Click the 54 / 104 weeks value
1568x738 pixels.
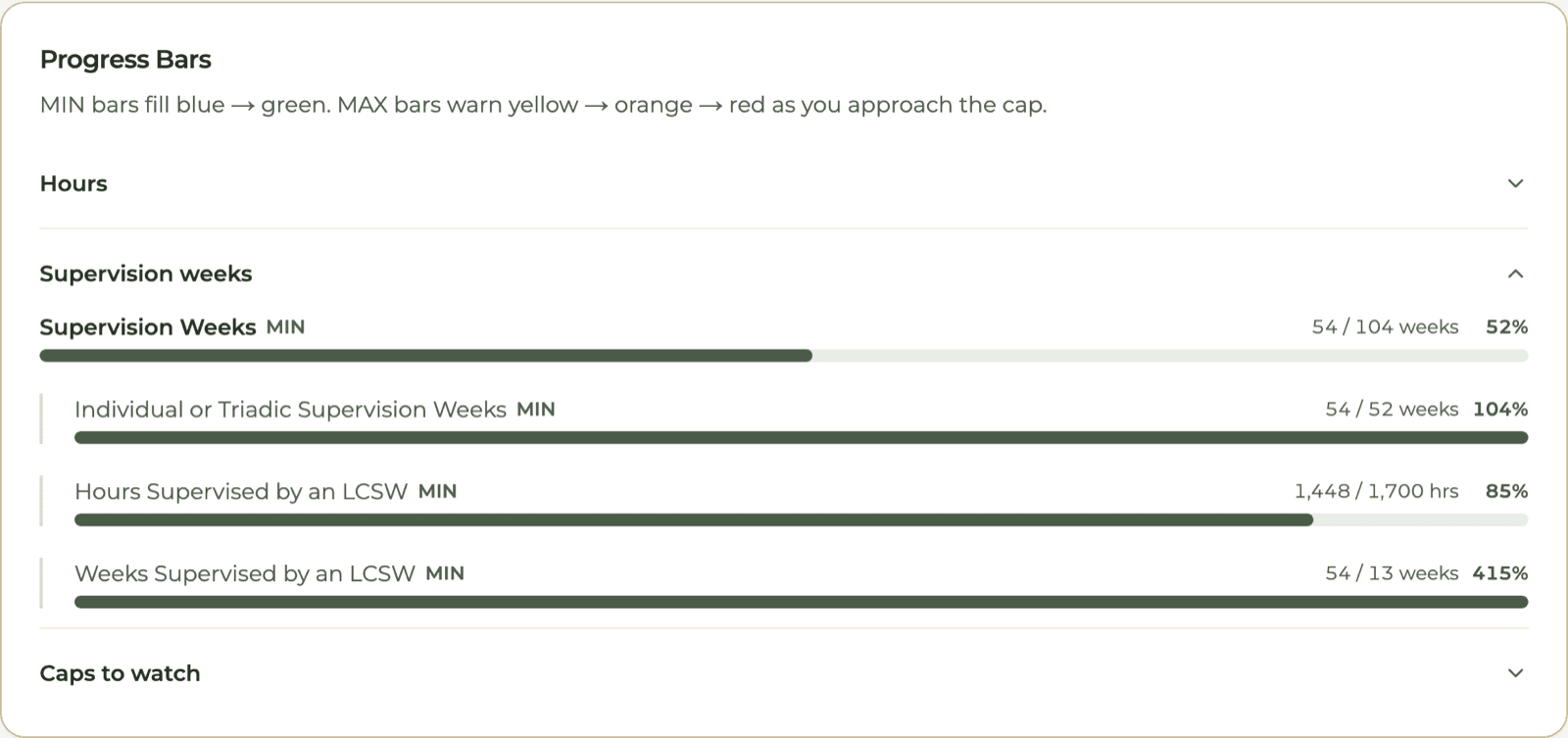coord(1385,327)
